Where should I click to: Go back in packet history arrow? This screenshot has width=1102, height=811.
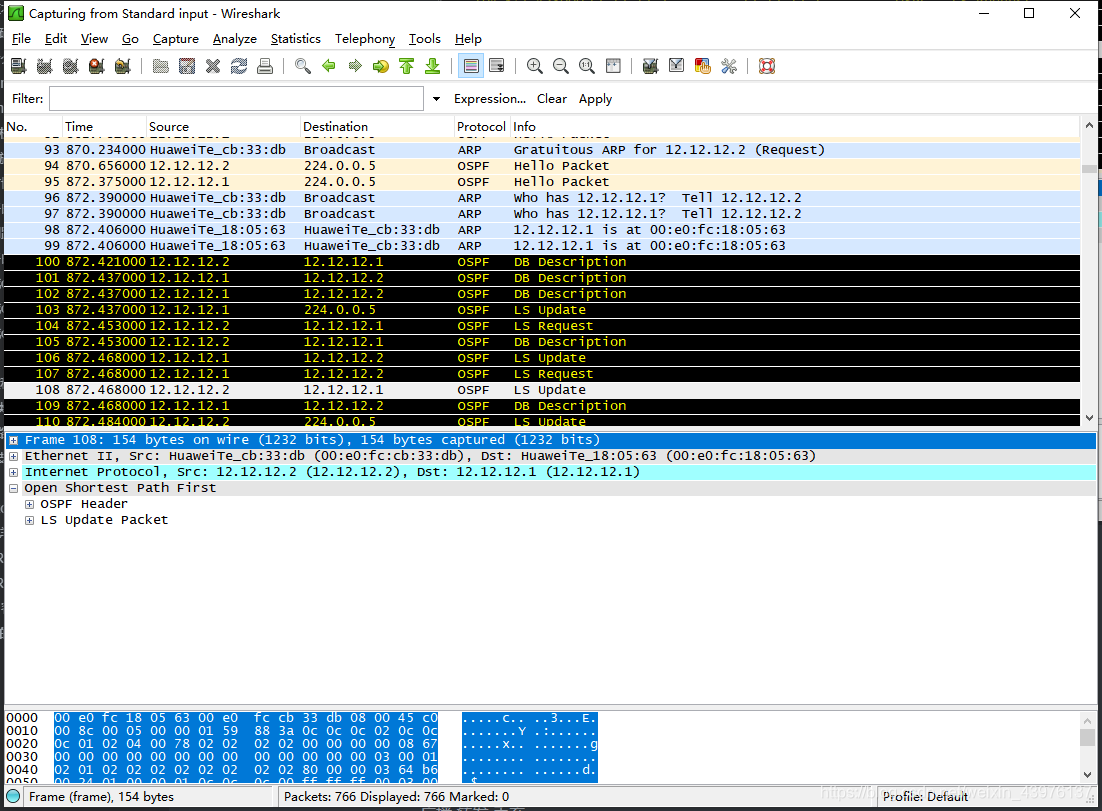coord(329,66)
